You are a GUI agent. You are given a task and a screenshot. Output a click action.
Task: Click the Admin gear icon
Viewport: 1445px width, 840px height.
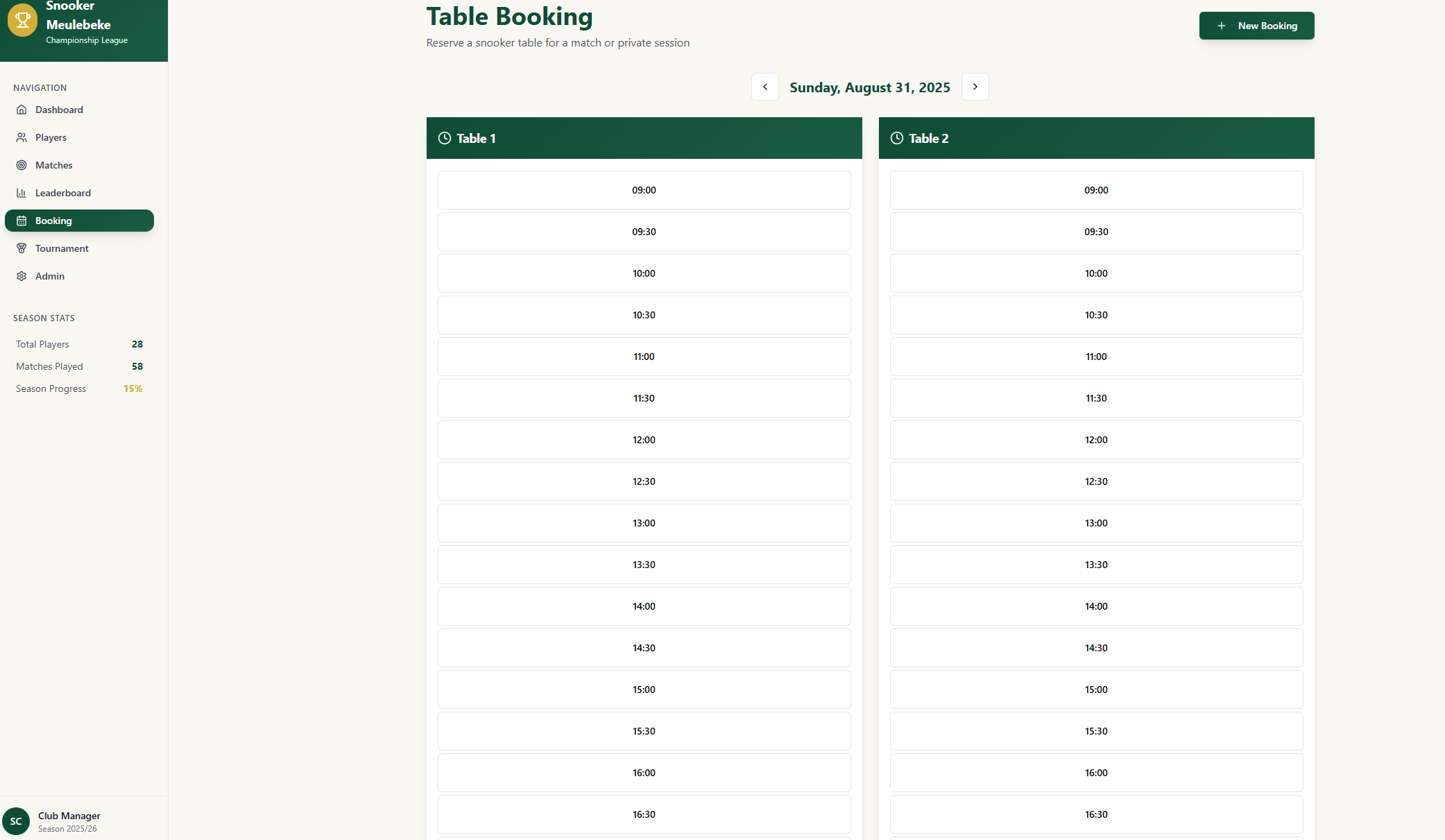(22, 276)
